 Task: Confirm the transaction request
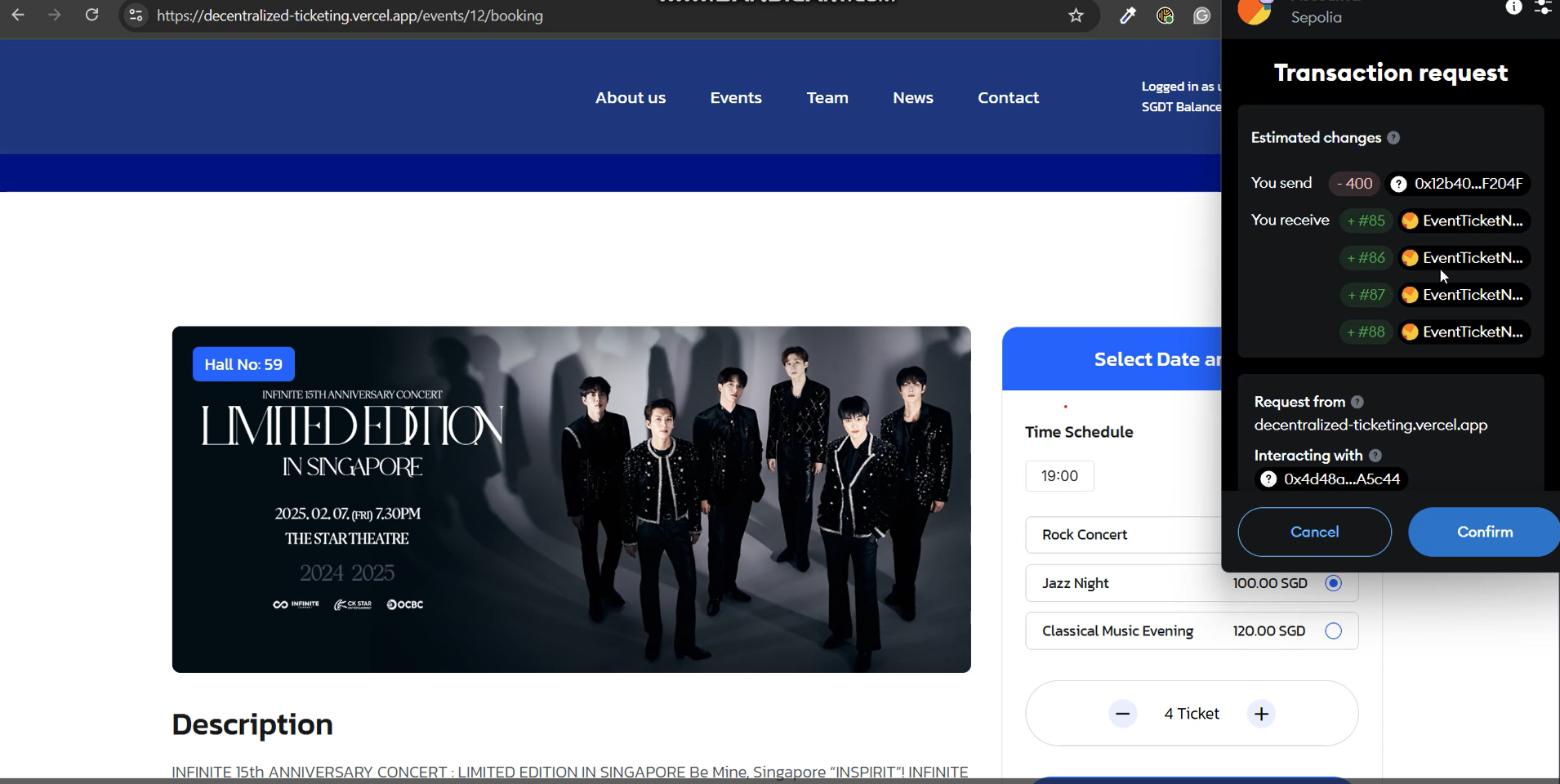pos(1484,532)
